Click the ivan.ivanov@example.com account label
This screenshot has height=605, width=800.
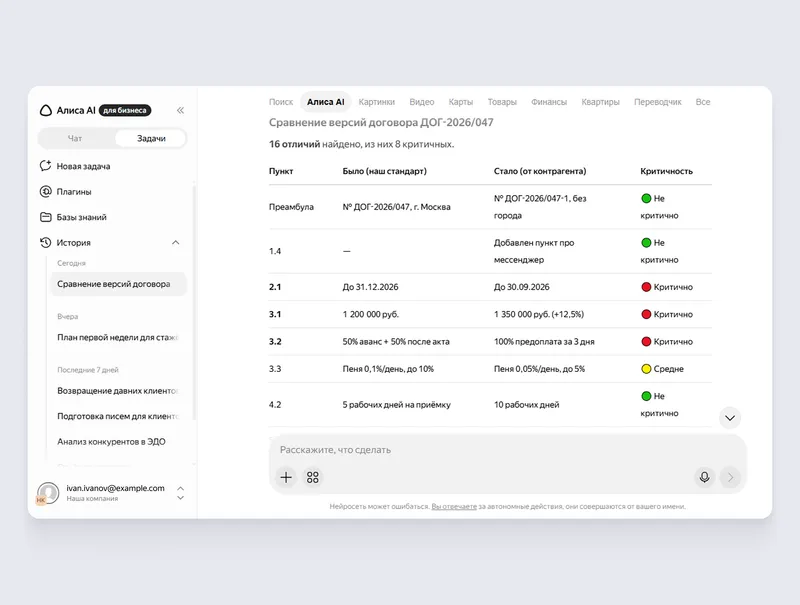pyautogui.click(x=115, y=488)
